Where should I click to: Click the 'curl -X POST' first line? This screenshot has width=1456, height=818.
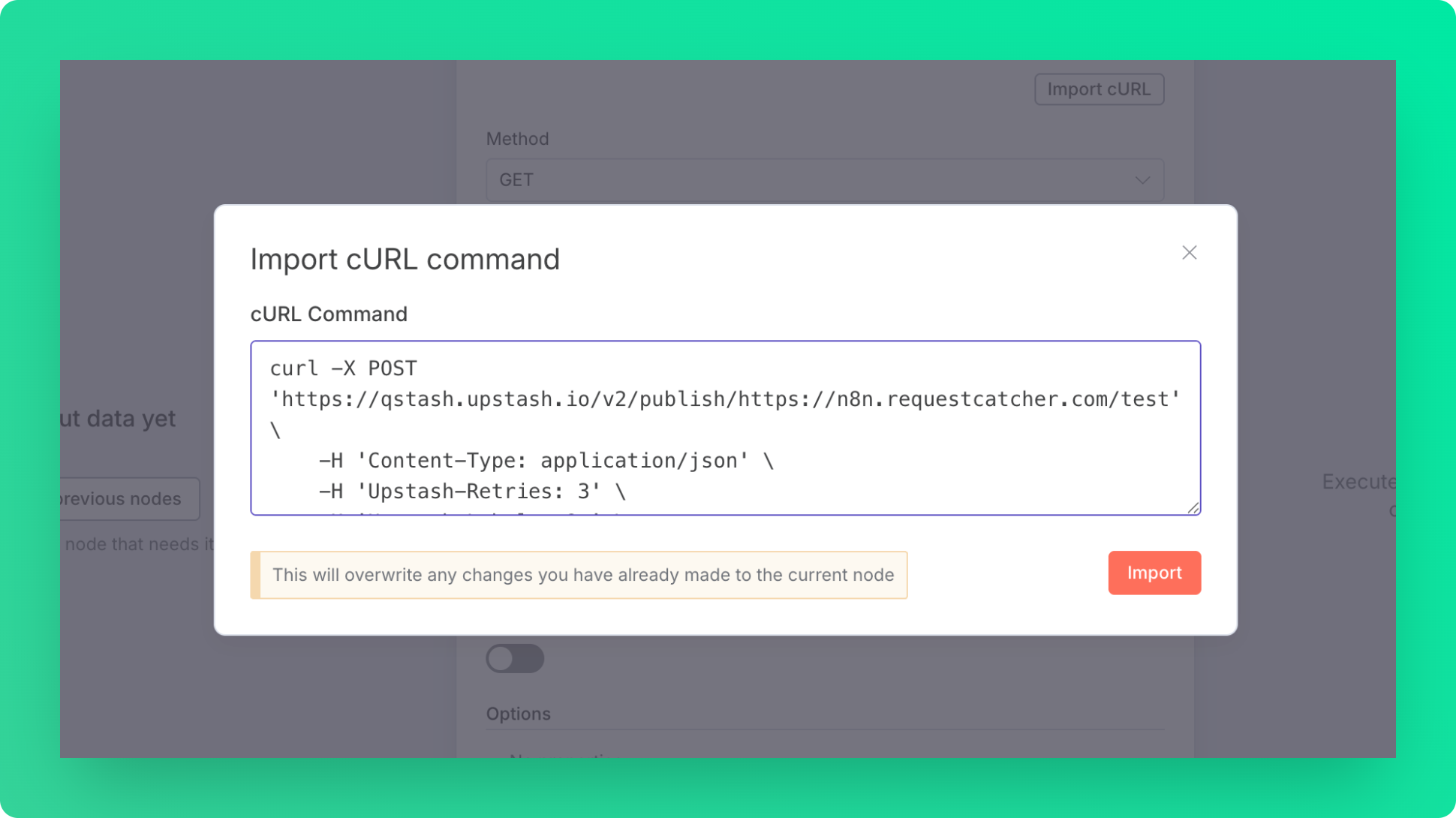[343, 368]
